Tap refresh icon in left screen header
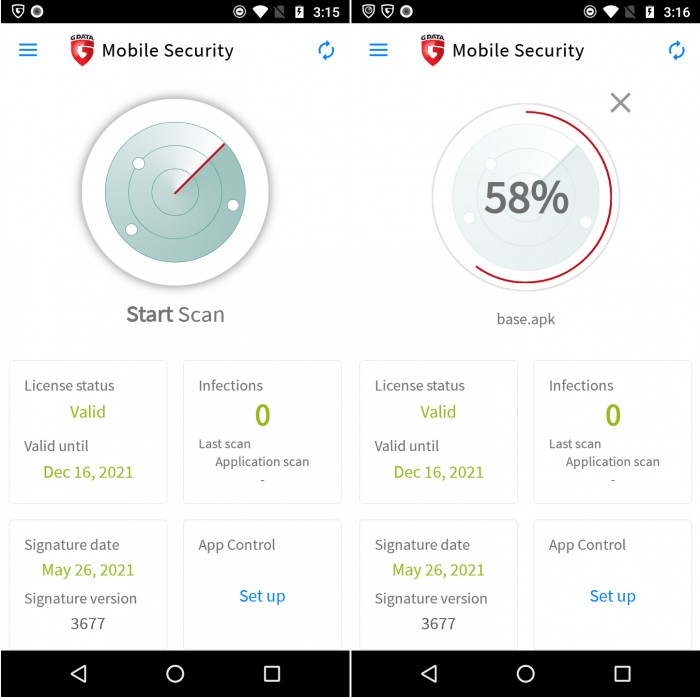Image resolution: width=700 pixels, height=697 pixels. point(326,50)
